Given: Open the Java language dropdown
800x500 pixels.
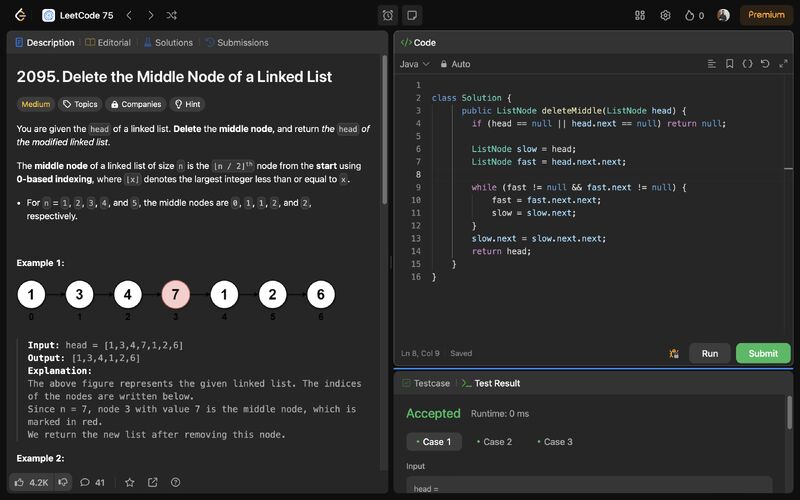Looking at the screenshot, I should point(414,64).
